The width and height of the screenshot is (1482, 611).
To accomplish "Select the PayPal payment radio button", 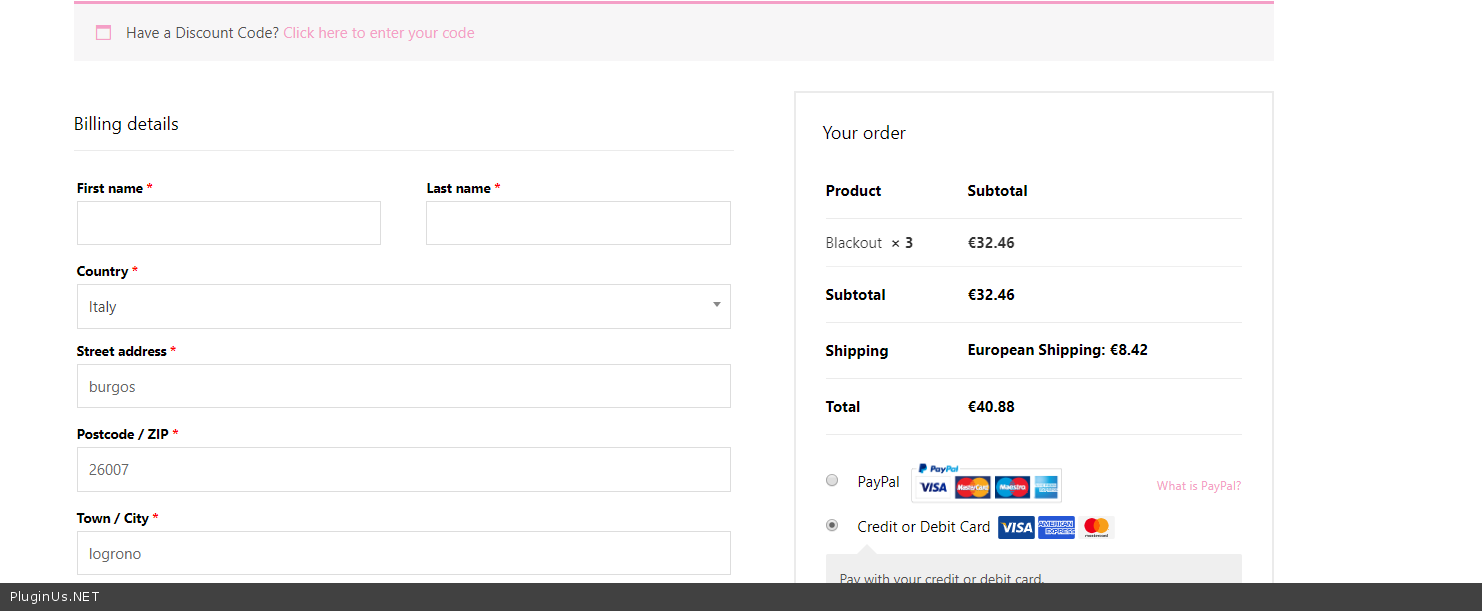I will pos(832,481).
